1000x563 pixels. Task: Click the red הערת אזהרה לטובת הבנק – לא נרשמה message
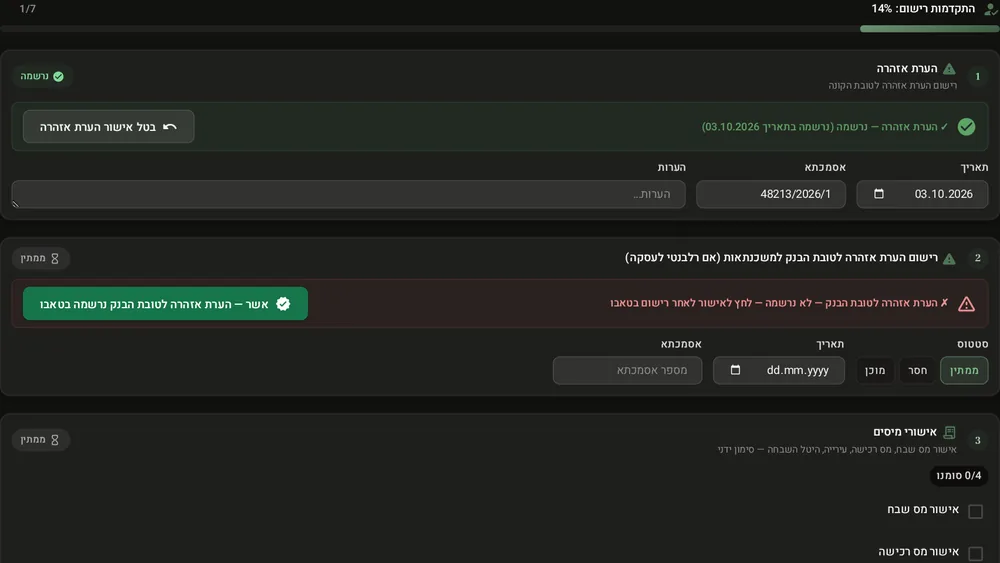(x=779, y=303)
